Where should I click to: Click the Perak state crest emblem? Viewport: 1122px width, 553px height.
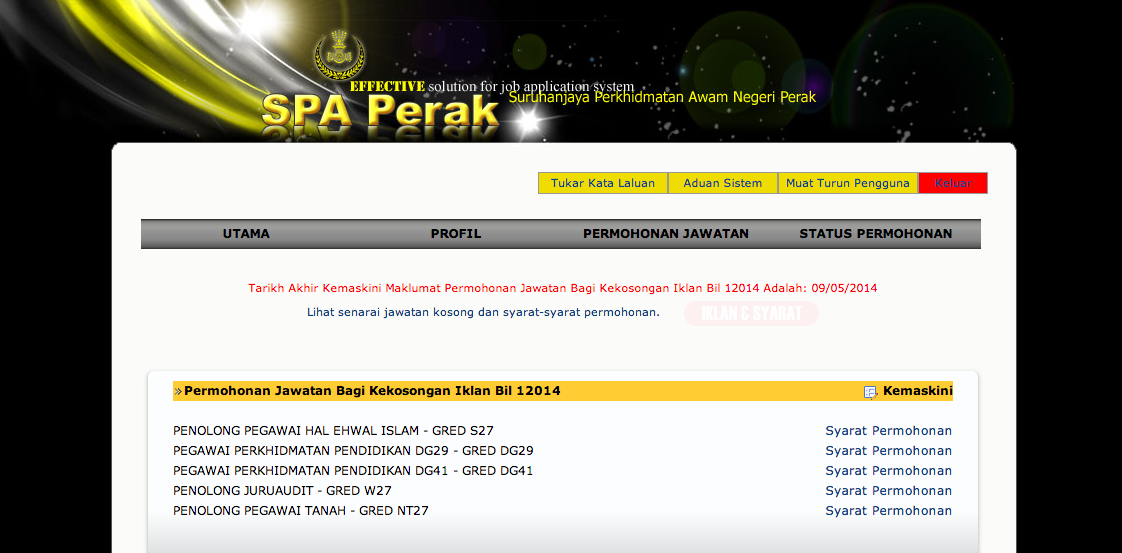pos(339,56)
